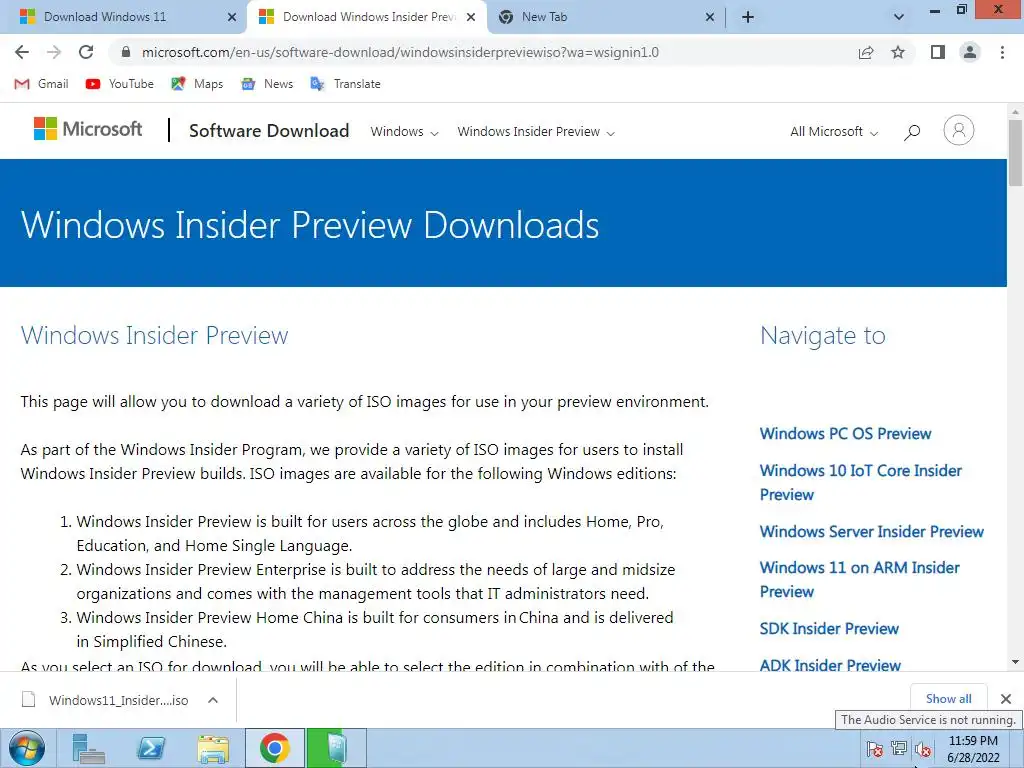Click the tab search down arrow
This screenshot has width=1024, height=768.
(899, 17)
